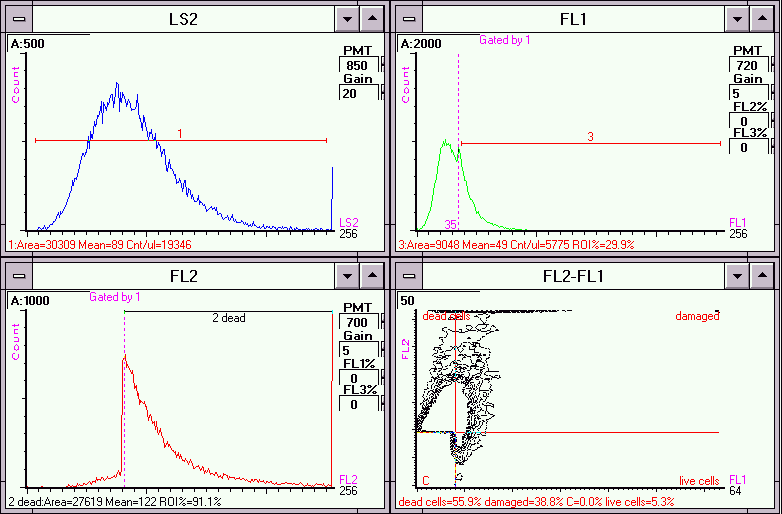Minimize the LS2 histogram window
Viewport: 782px width, 514px height.
[347, 18]
